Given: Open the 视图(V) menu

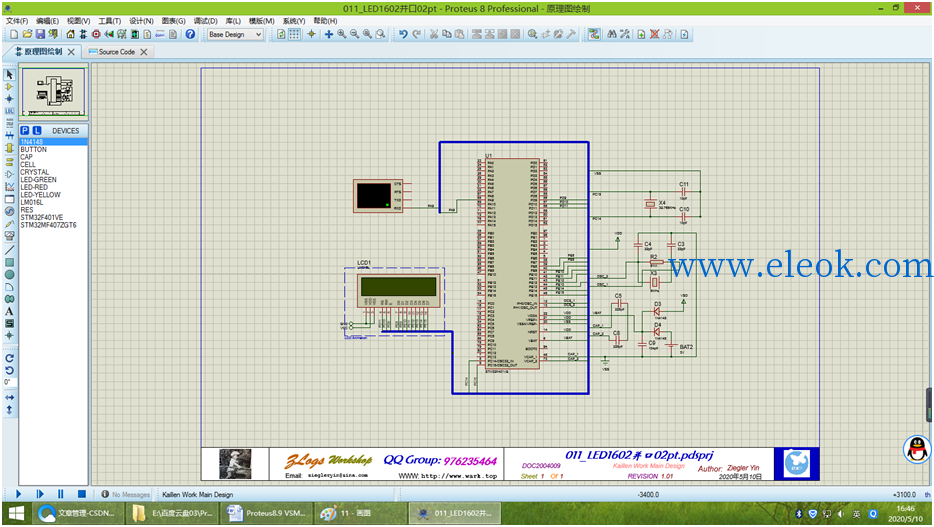Looking at the screenshot, I should [x=78, y=21].
